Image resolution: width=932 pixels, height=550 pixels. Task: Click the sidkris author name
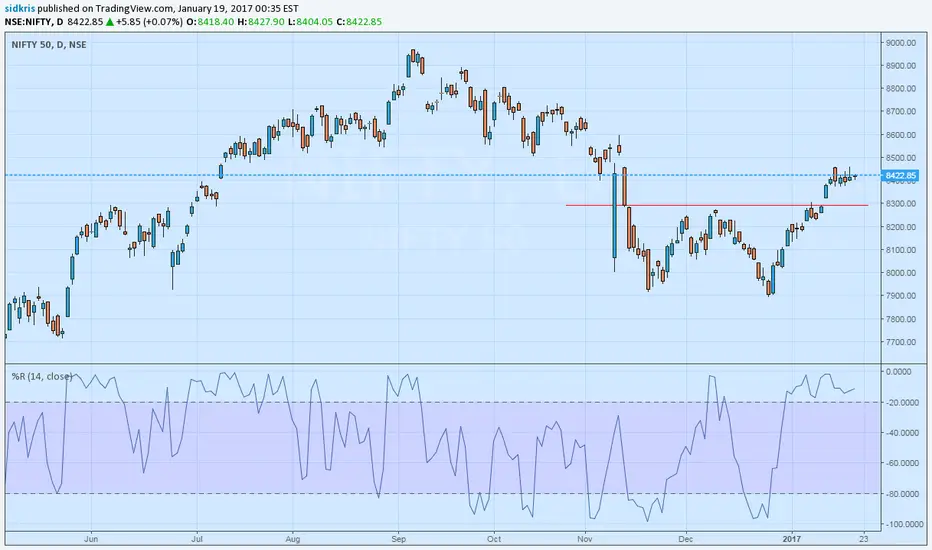(20, 8)
